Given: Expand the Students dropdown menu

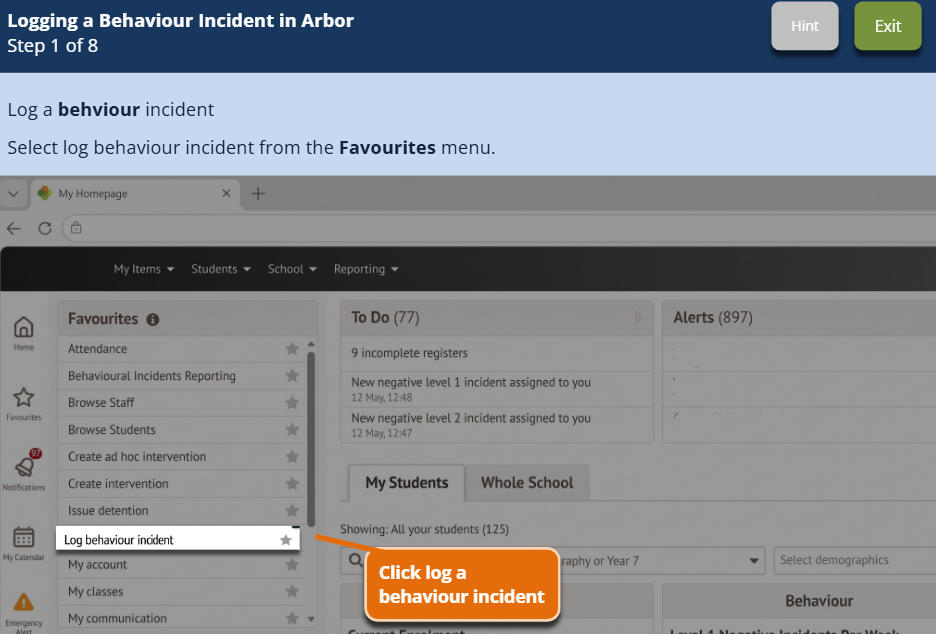Looking at the screenshot, I should pyautogui.click(x=221, y=269).
